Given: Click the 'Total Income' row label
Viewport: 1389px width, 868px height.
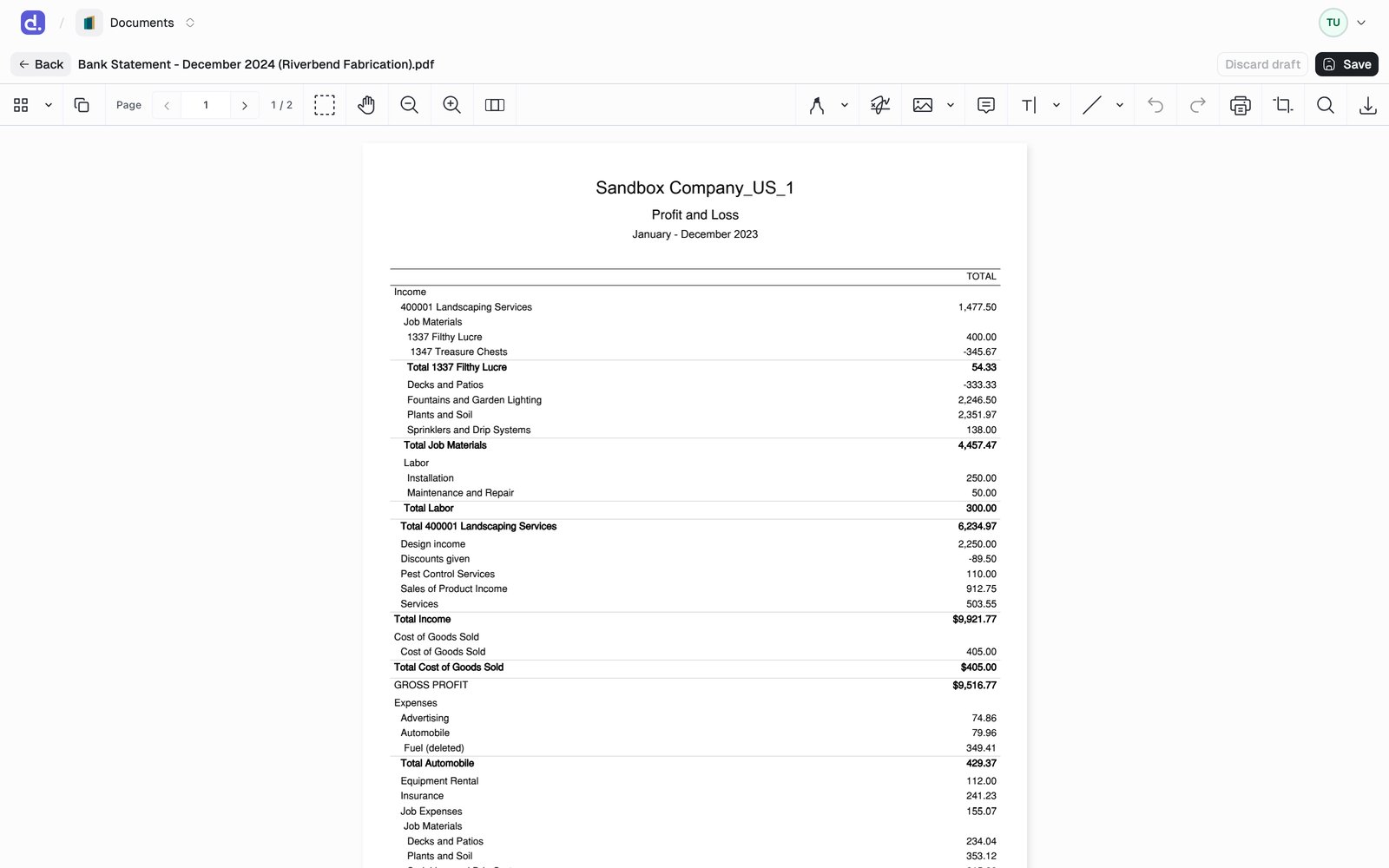Looking at the screenshot, I should [x=422, y=619].
